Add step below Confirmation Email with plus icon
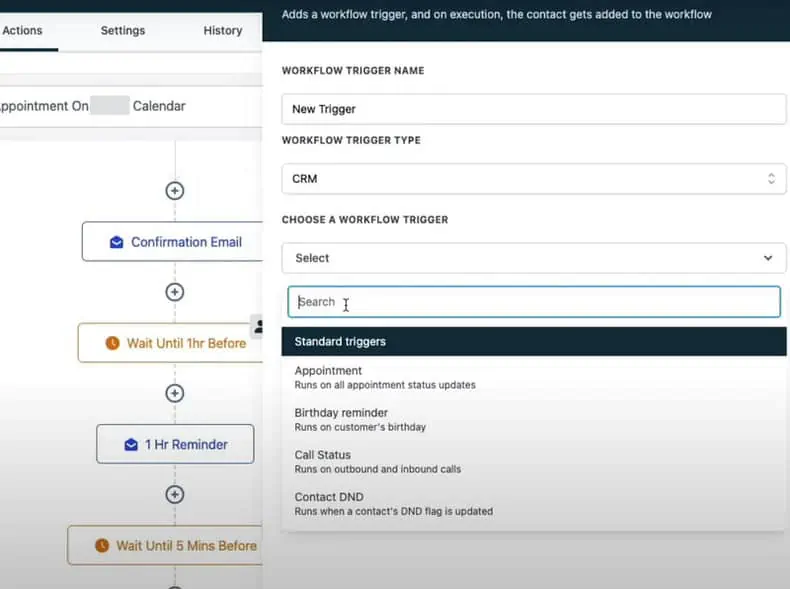Viewport: 790px width, 589px height. coord(175,292)
